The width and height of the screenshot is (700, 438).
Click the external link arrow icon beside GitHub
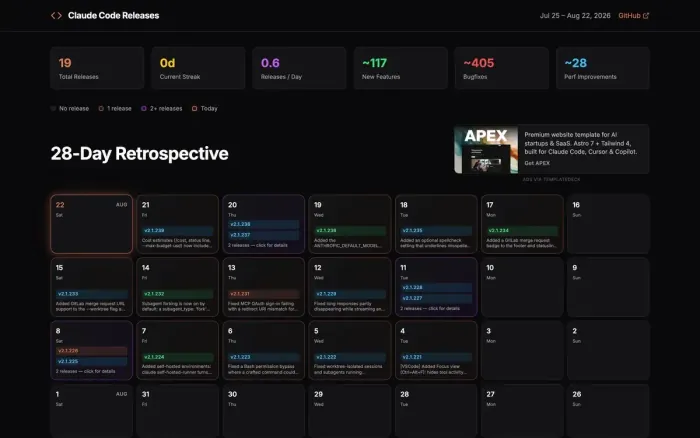click(646, 16)
